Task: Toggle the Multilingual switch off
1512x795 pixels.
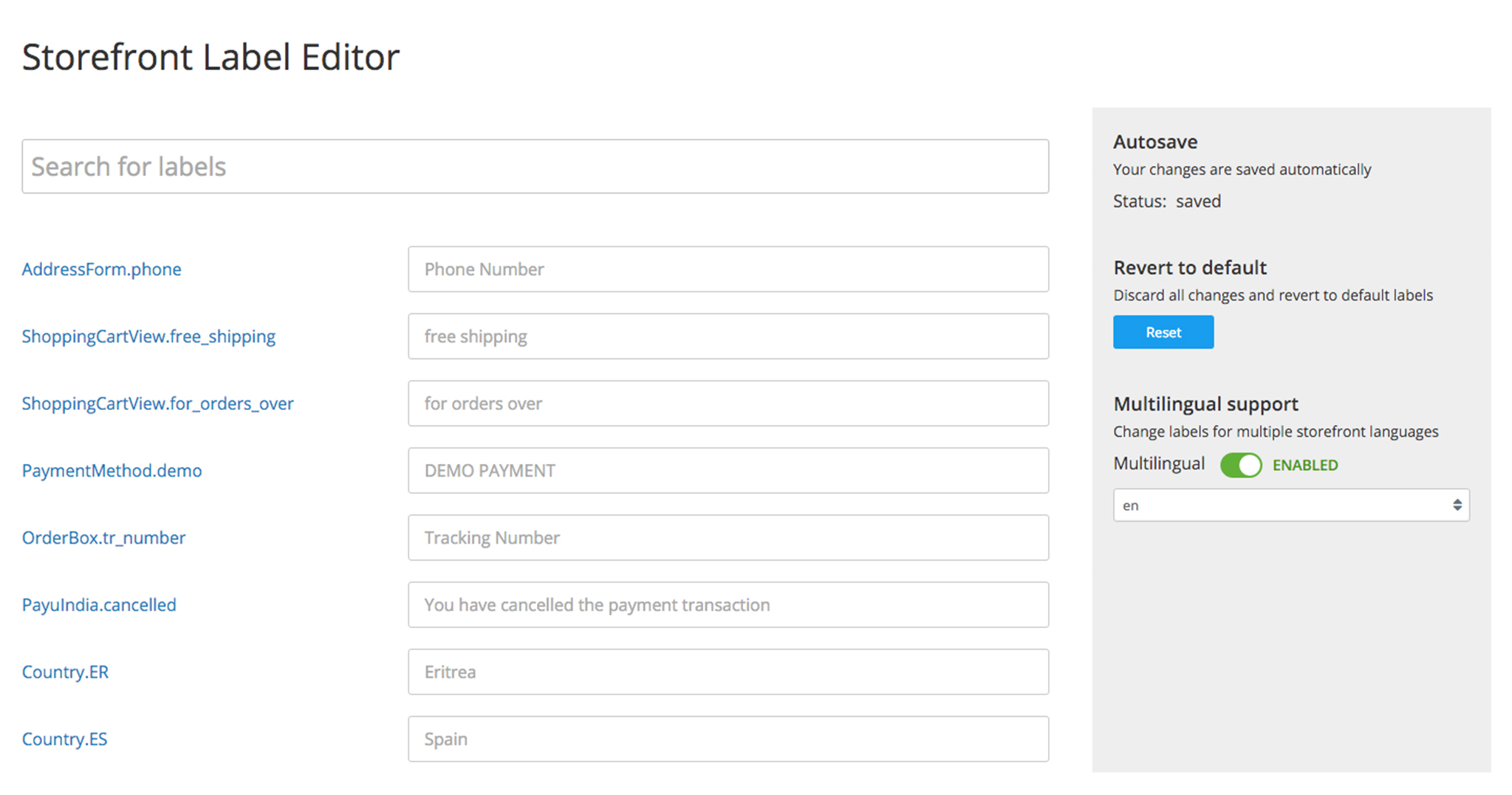Action: pyautogui.click(x=1240, y=465)
